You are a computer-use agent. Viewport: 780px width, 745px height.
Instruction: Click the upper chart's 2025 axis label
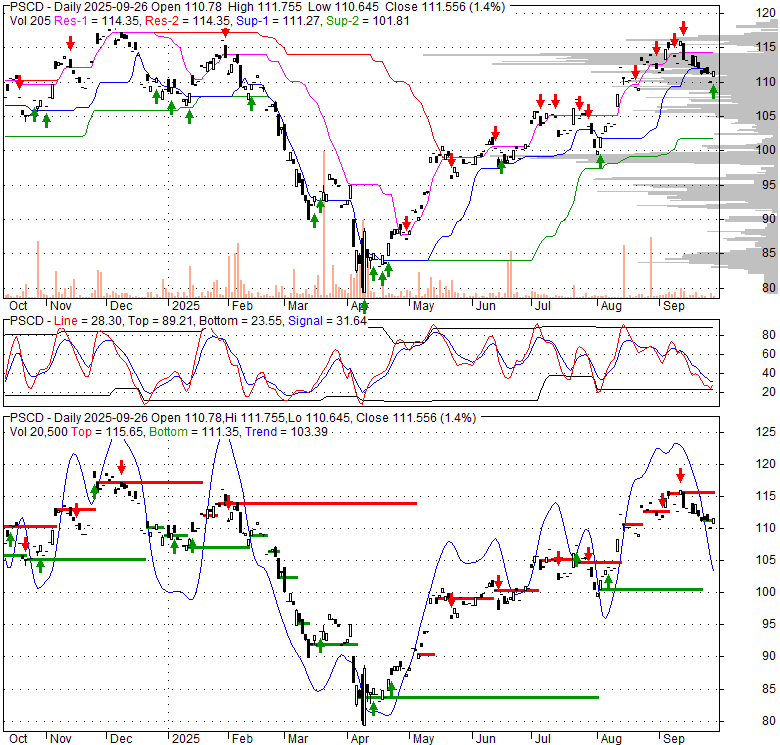[186, 306]
